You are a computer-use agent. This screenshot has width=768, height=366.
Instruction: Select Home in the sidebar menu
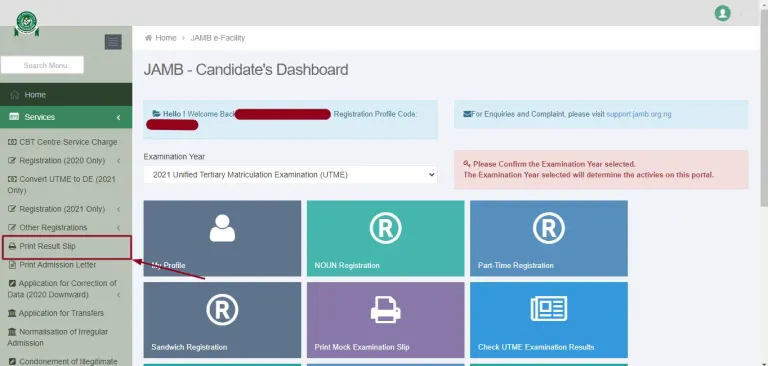[x=66, y=95]
